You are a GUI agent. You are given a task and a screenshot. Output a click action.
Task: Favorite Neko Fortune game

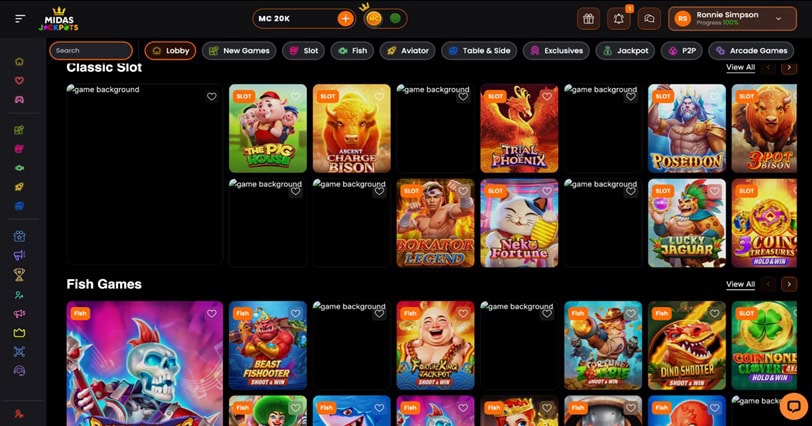click(547, 191)
